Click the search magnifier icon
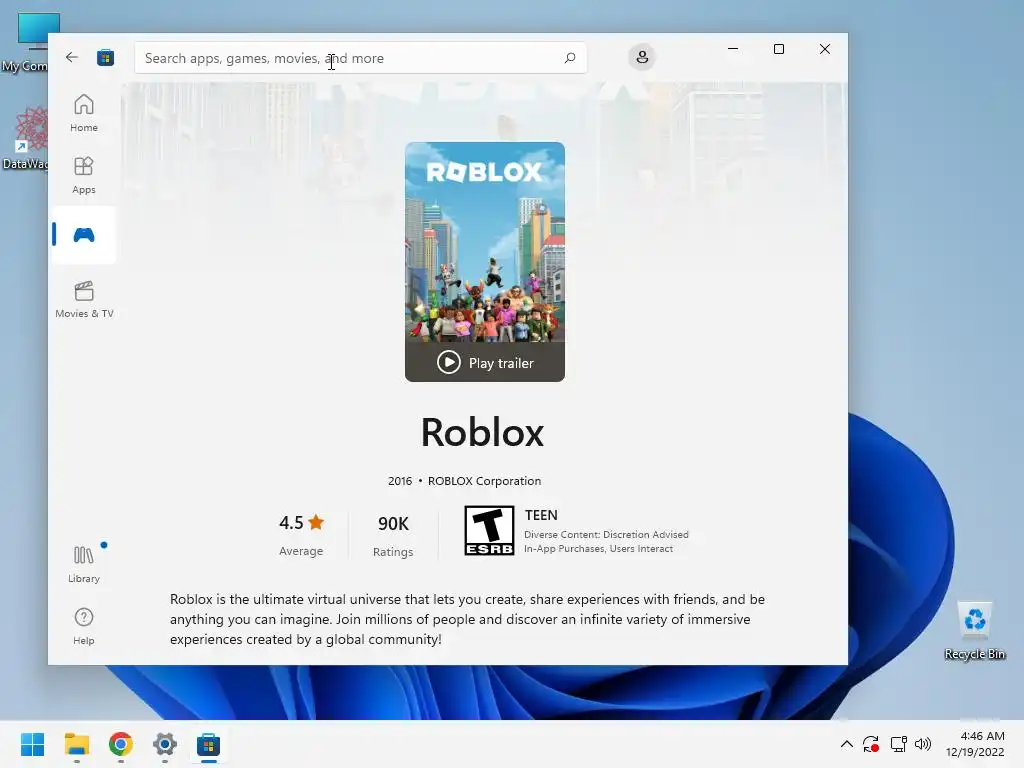 pos(569,58)
